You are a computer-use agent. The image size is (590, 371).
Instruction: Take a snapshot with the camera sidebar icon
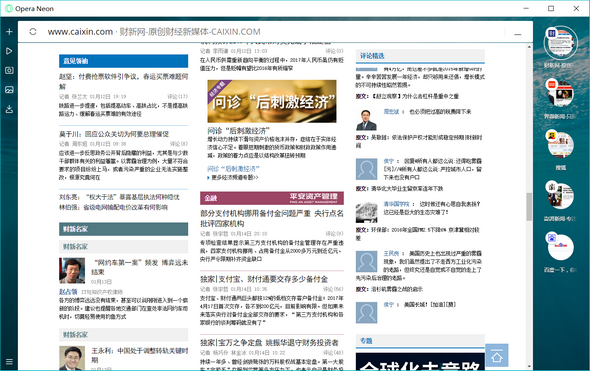9,70
